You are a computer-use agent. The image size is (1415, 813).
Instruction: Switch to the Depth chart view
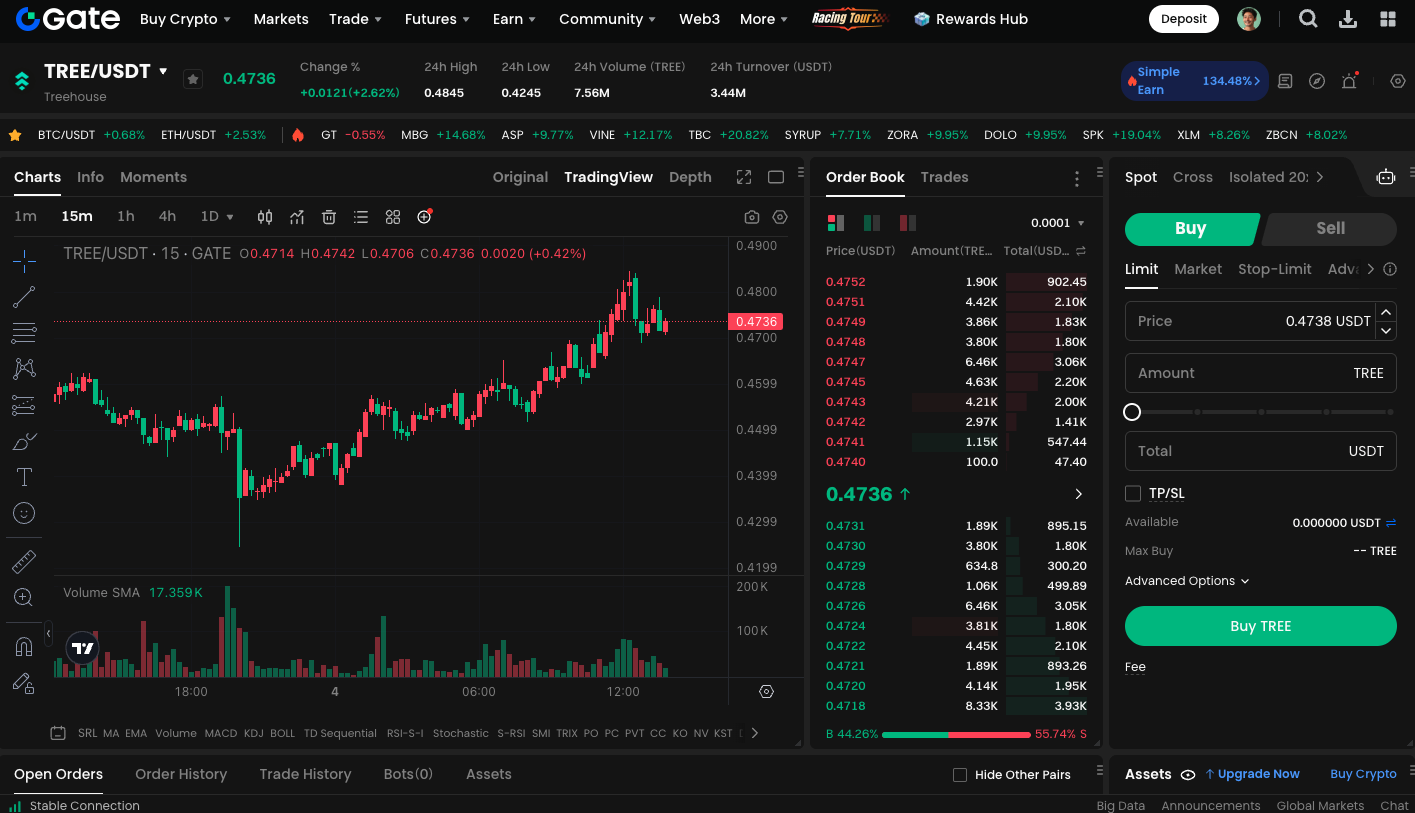pos(690,177)
